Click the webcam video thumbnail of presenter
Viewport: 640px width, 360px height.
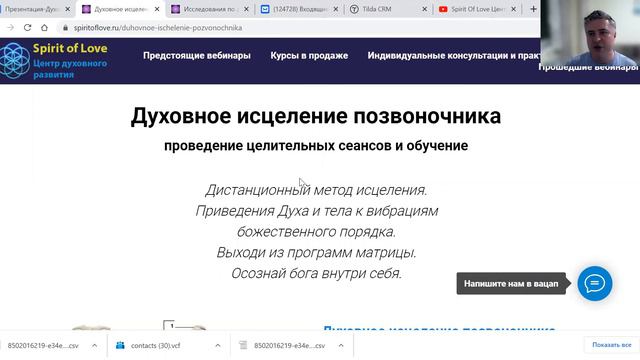[x=590, y=33]
